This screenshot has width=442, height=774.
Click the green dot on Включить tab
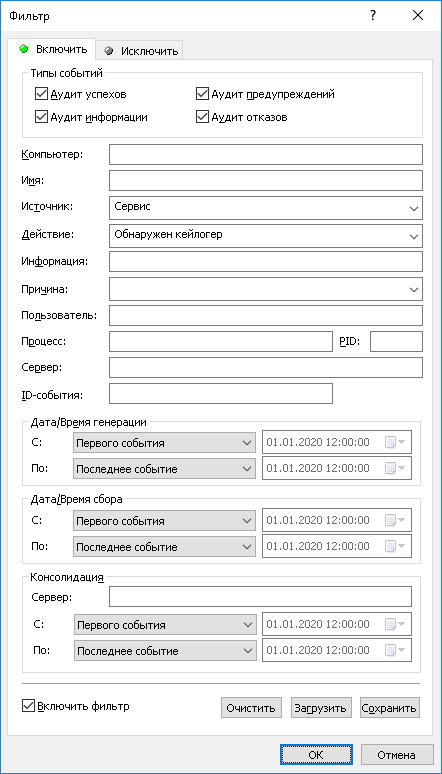(23, 49)
